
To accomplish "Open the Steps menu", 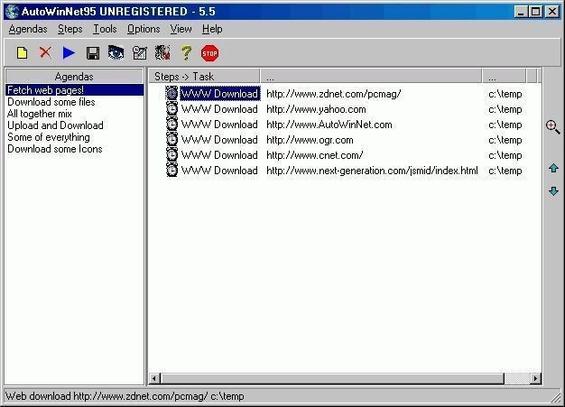I will [x=70, y=29].
